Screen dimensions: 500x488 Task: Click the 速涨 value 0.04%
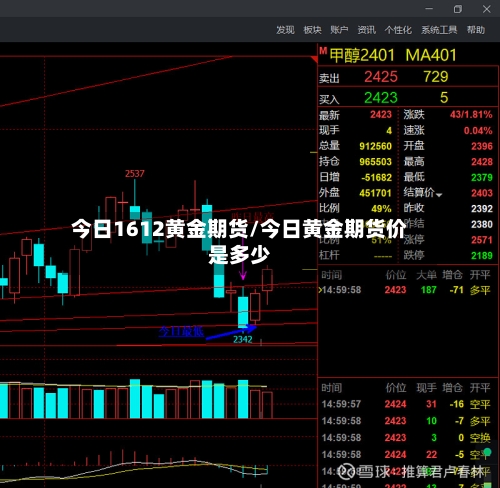pos(478,131)
